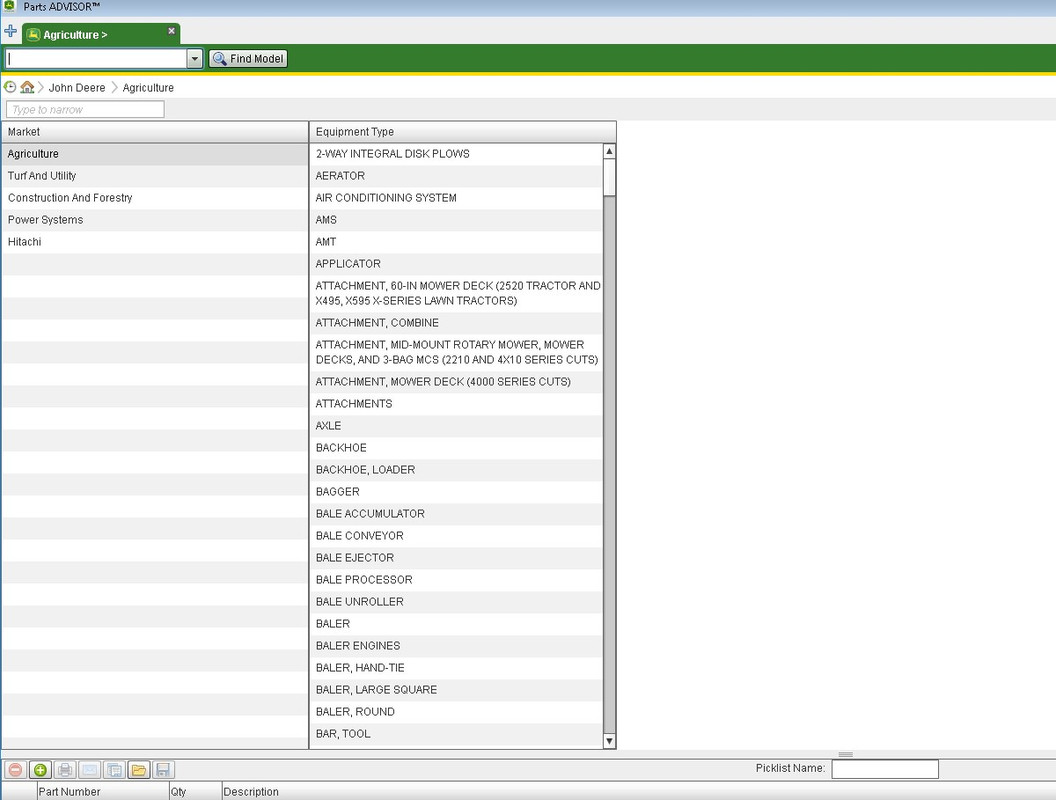The image size is (1056, 800).
Task: Click the email picklist envelope icon
Action: coord(90,770)
